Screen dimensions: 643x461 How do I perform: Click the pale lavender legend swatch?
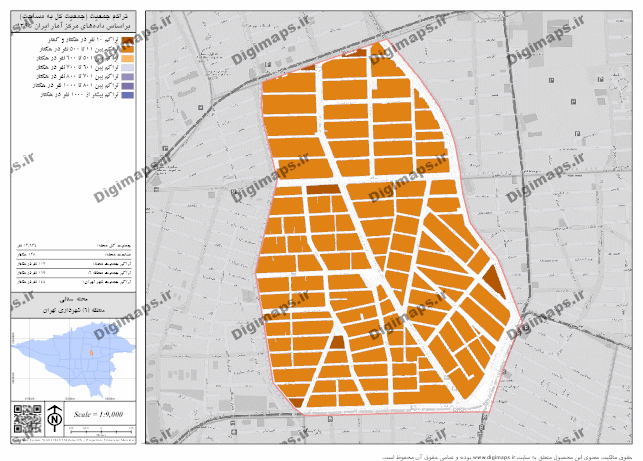click(x=128, y=67)
